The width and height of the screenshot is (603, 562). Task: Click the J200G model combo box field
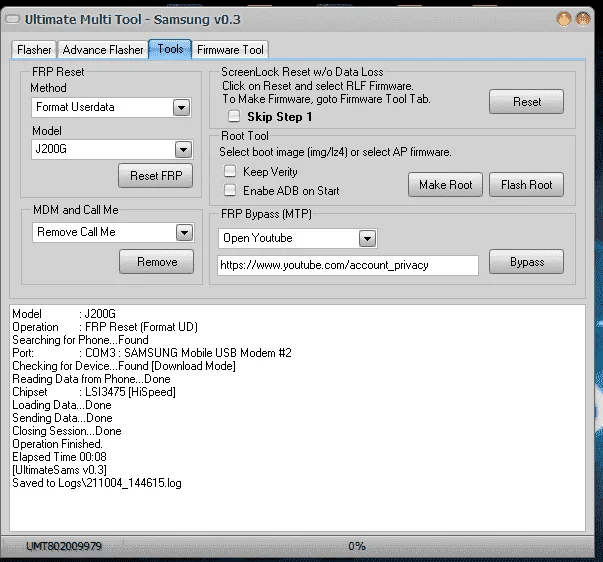tap(112, 149)
